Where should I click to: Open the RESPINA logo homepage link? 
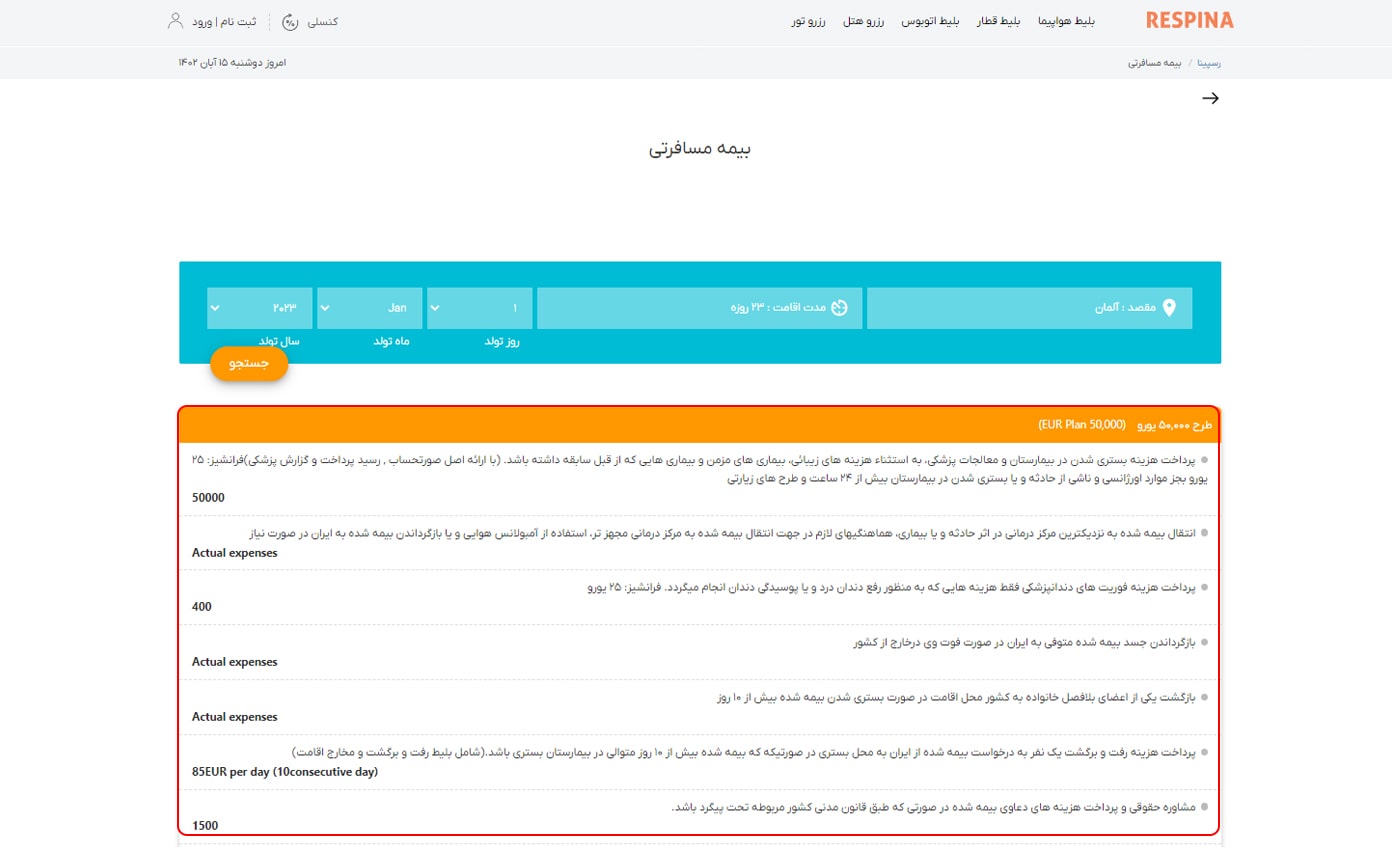click(1189, 19)
